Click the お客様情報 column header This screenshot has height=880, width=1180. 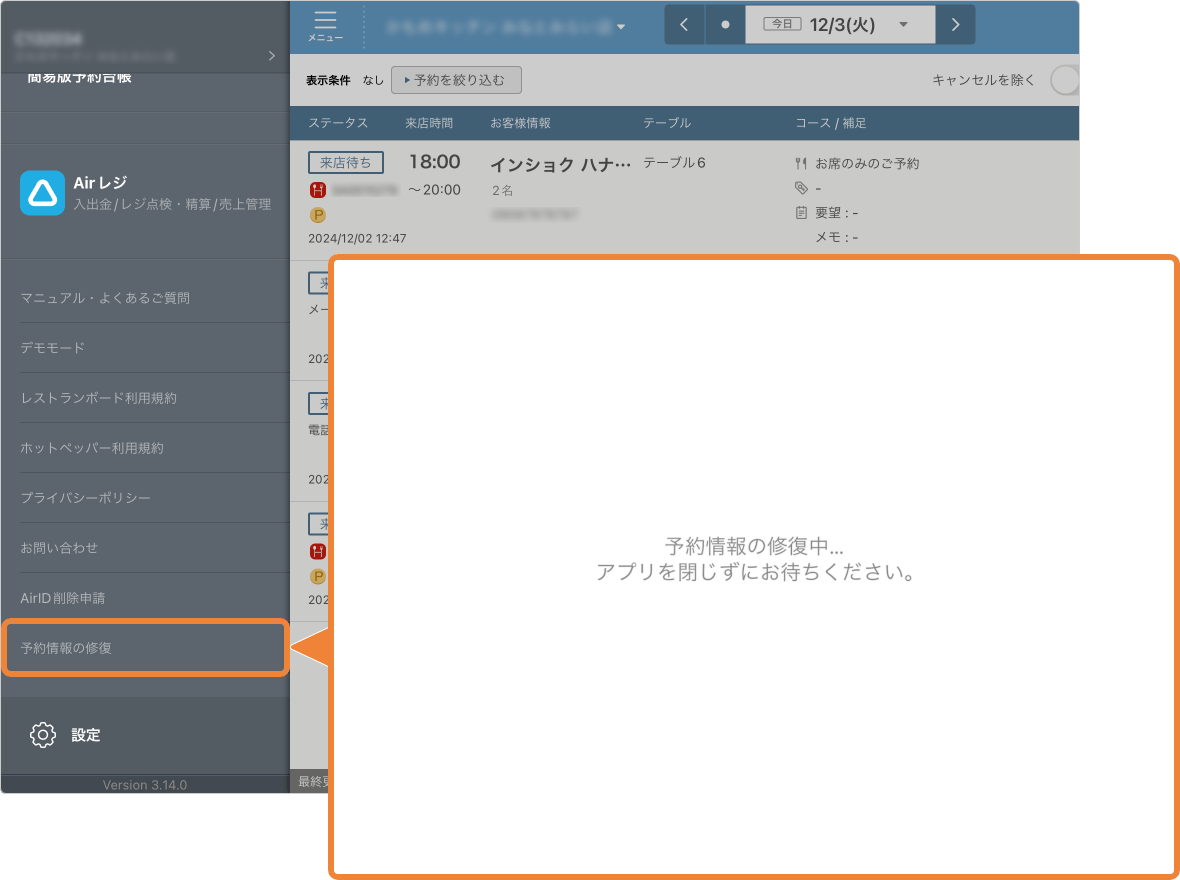(x=520, y=123)
